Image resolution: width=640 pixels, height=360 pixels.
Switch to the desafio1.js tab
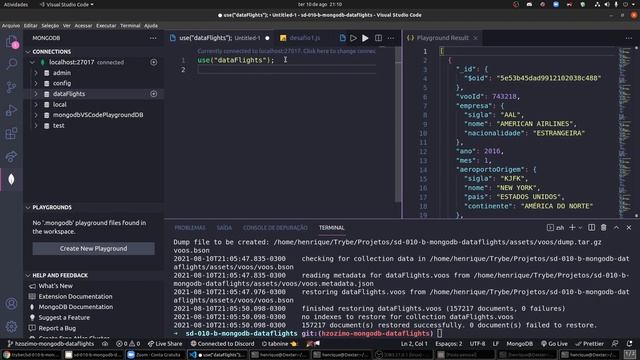point(300,38)
